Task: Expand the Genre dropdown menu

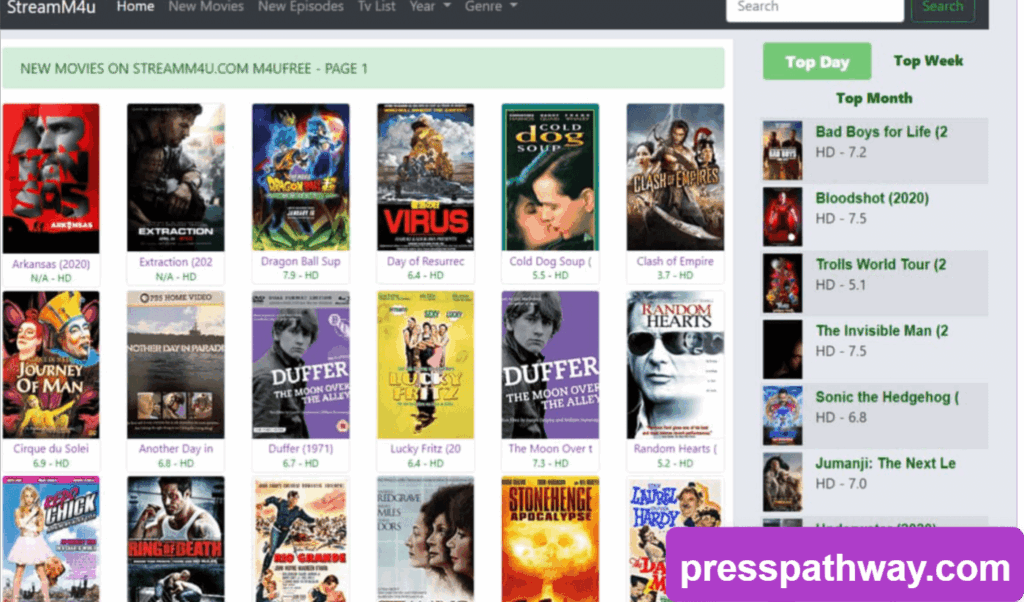Action: click(x=490, y=7)
